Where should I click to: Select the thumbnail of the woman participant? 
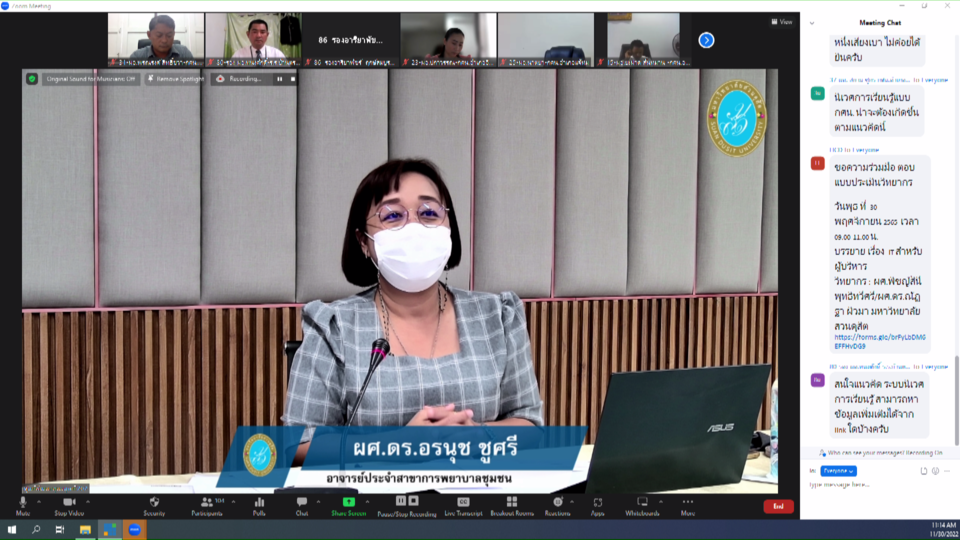pyautogui.click(x=448, y=40)
